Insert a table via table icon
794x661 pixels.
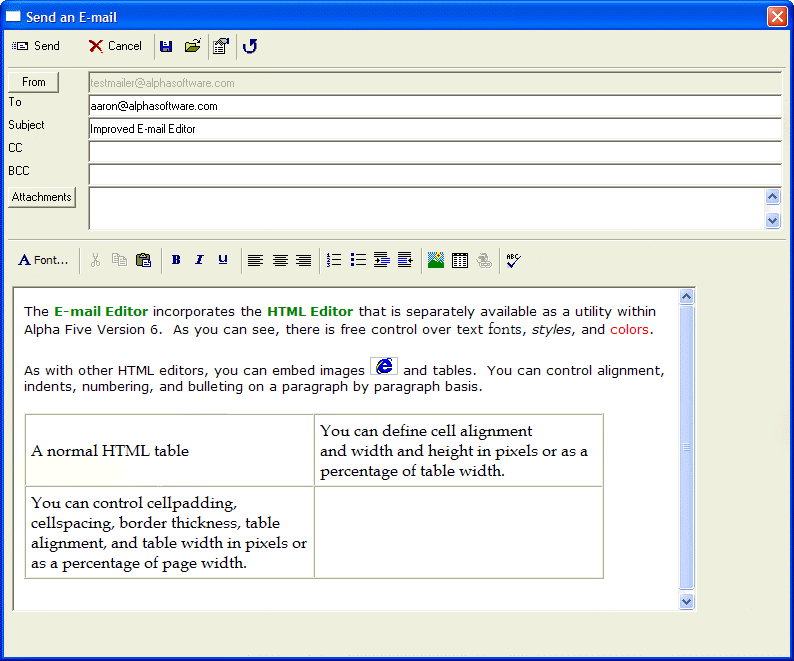click(x=460, y=260)
